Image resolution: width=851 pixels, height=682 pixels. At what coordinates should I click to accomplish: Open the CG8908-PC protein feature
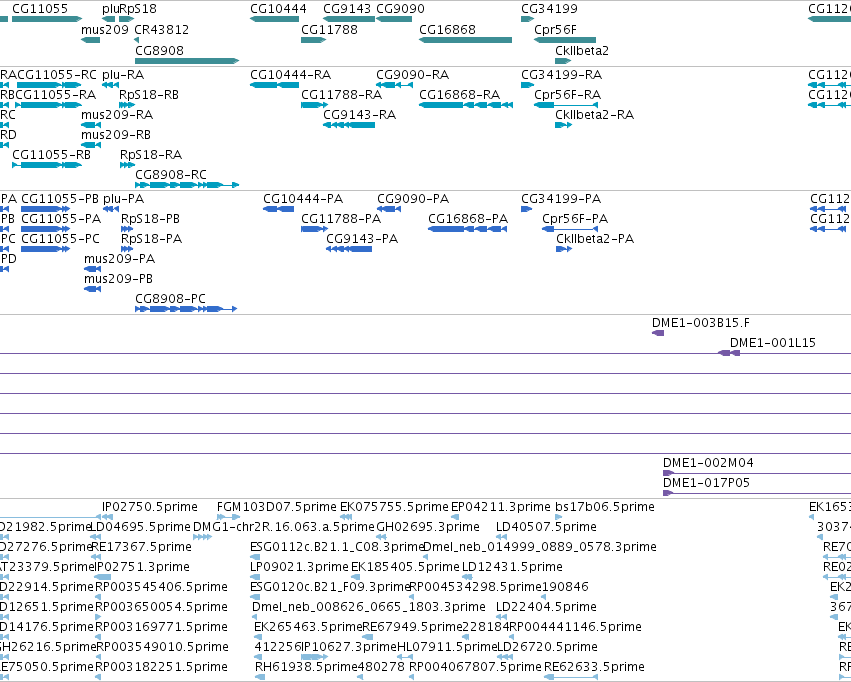pyautogui.click(x=186, y=309)
